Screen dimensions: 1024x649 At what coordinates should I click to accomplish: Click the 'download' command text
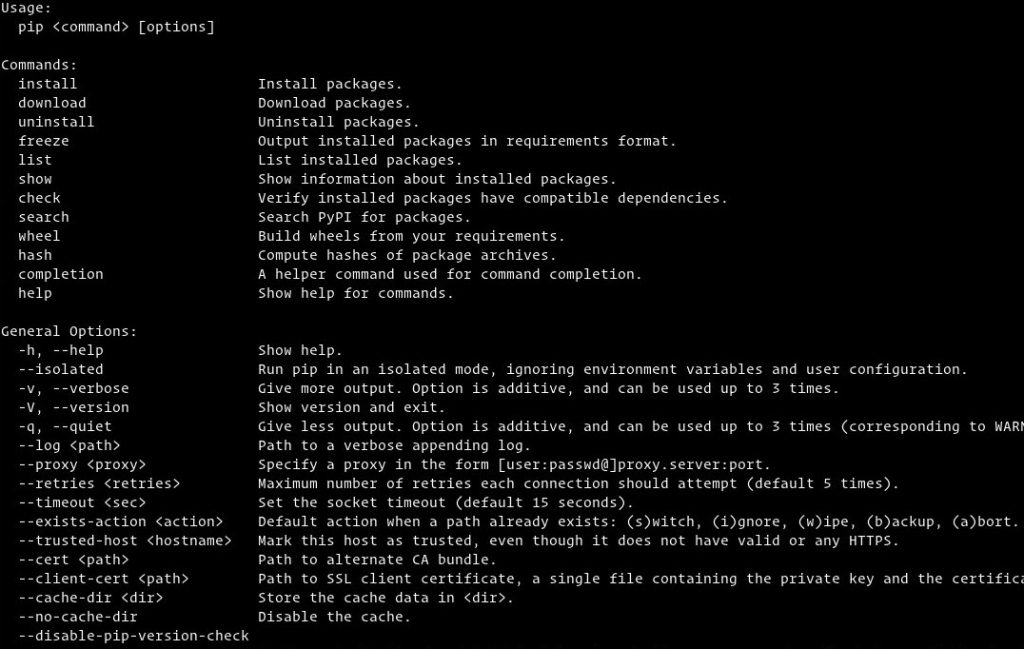click(x=52, y=103)
